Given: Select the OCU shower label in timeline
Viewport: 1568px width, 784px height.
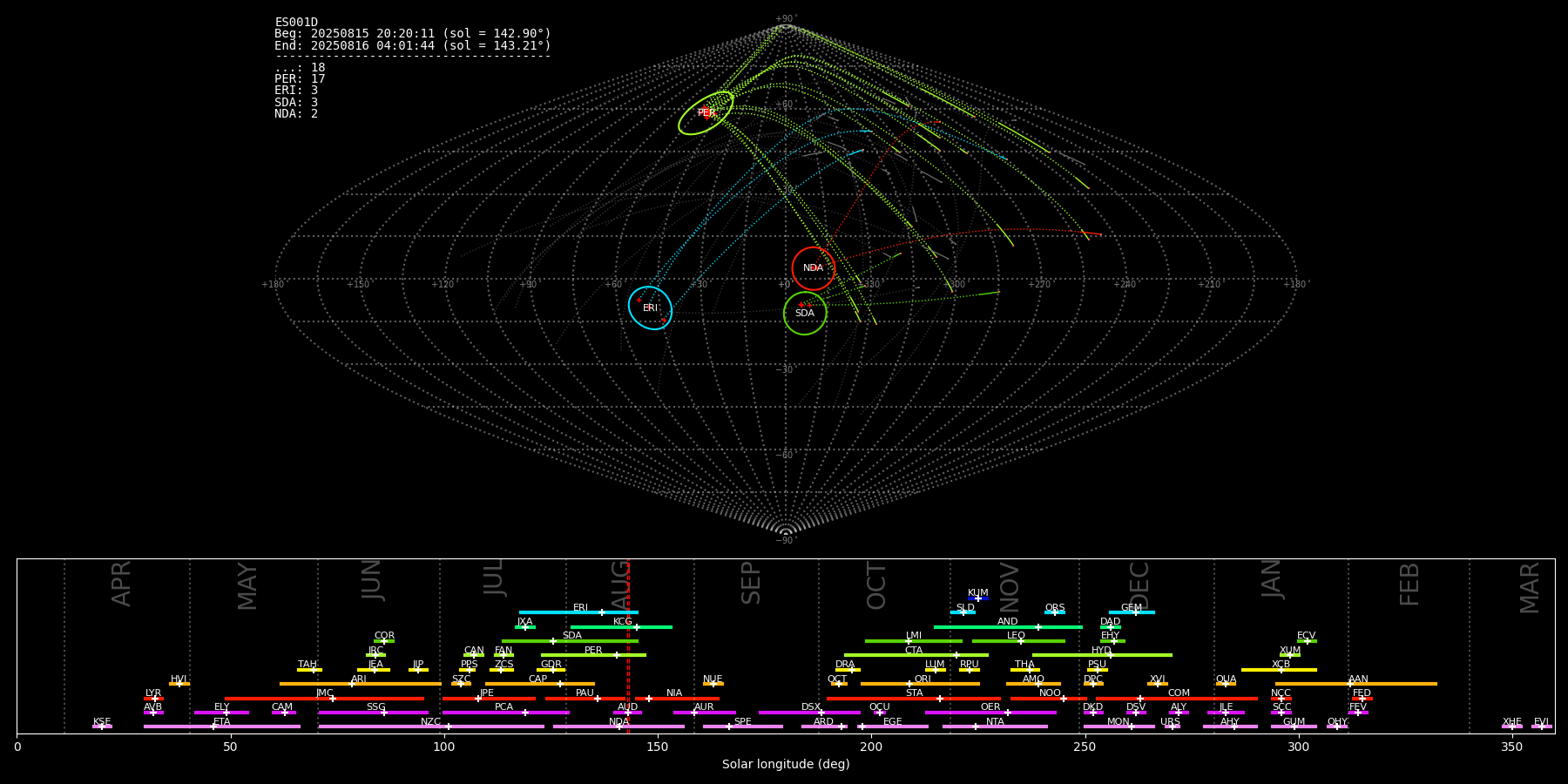Looking at the screenshot, I should 880,707.
